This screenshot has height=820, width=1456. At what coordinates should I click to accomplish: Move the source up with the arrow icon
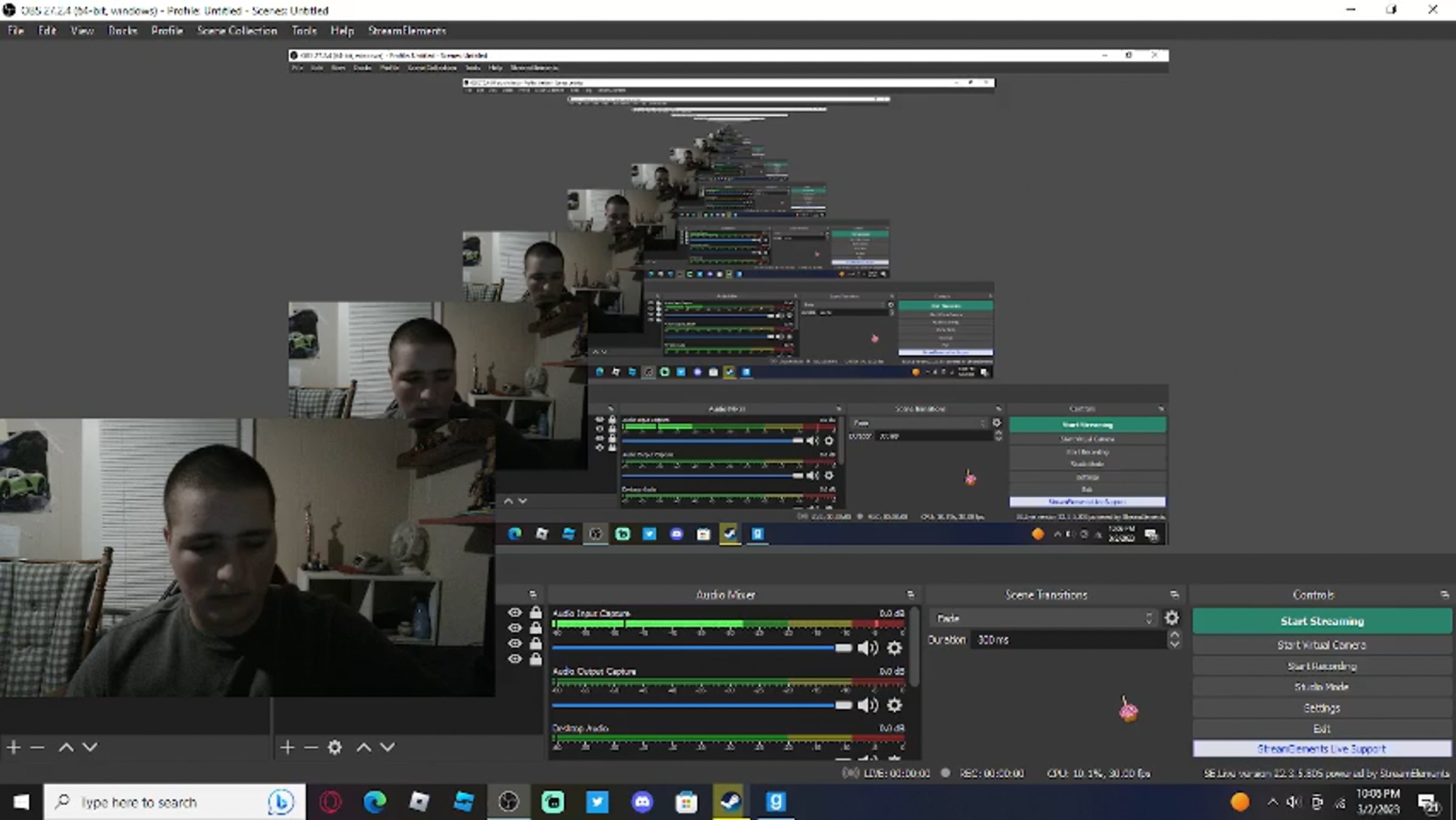(363, 747)
